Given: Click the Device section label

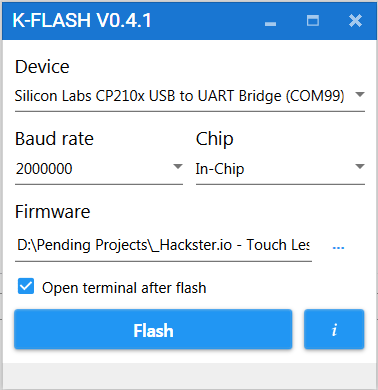Looking at the screenshot, I should [x=42, y=67].
